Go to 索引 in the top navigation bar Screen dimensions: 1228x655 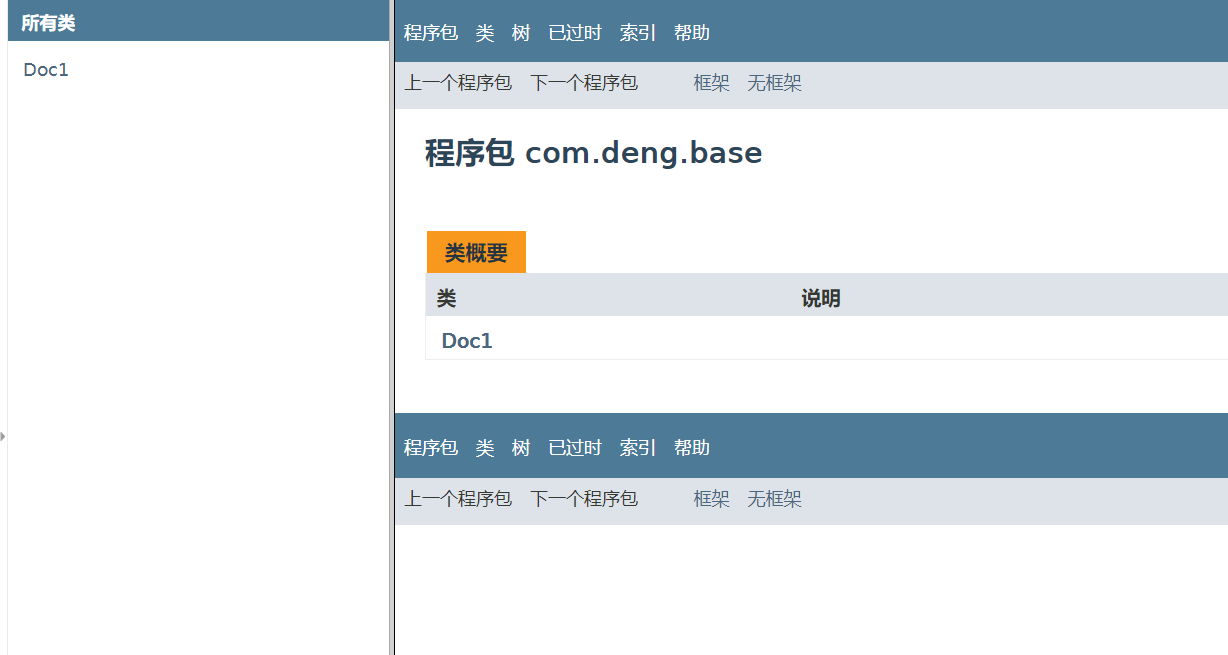click(x=638, y=33)
